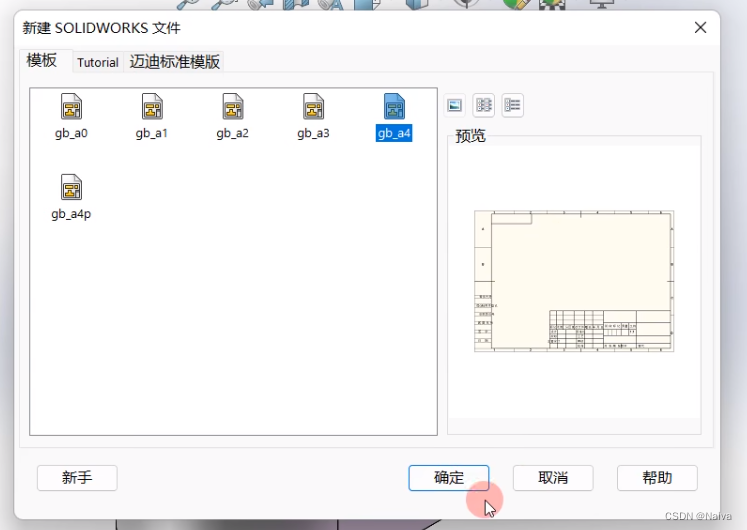747x530 pixels.
Task: Close the 新建 SOLIDWORKS 文件 dialog
Action: tap(700, 28)
